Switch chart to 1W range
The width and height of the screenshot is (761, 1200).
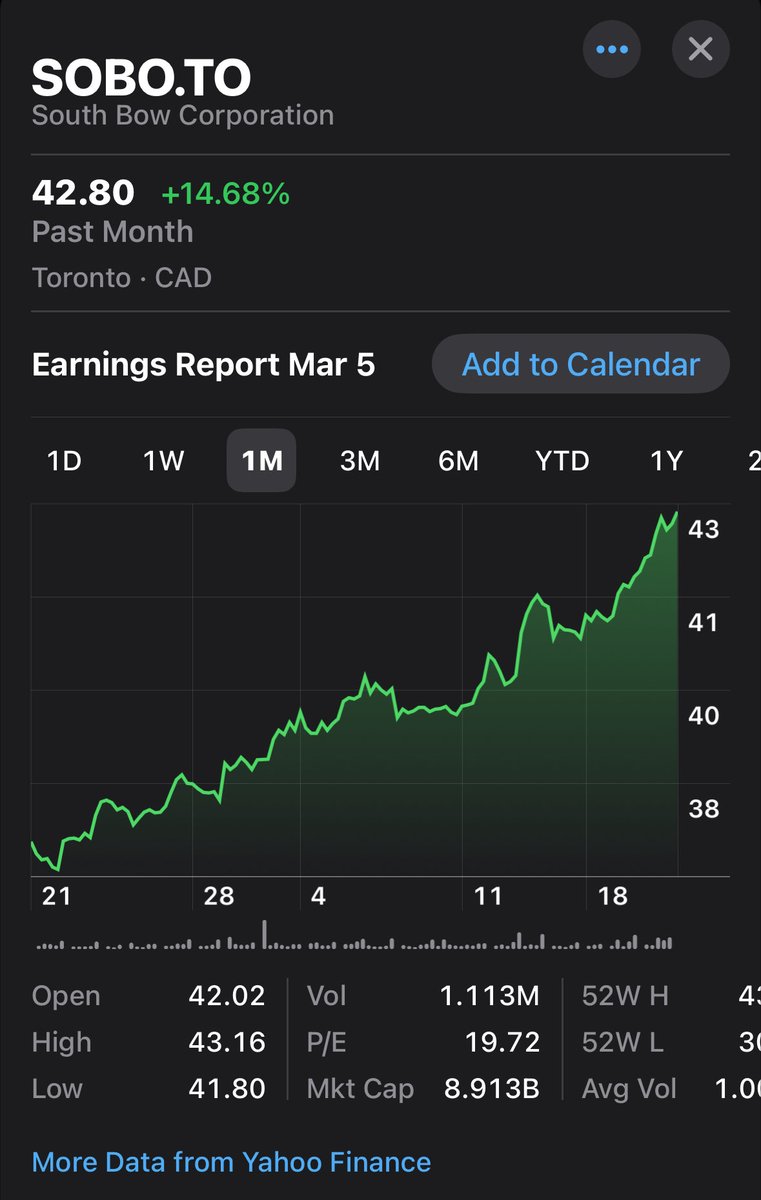pos(163,460)
